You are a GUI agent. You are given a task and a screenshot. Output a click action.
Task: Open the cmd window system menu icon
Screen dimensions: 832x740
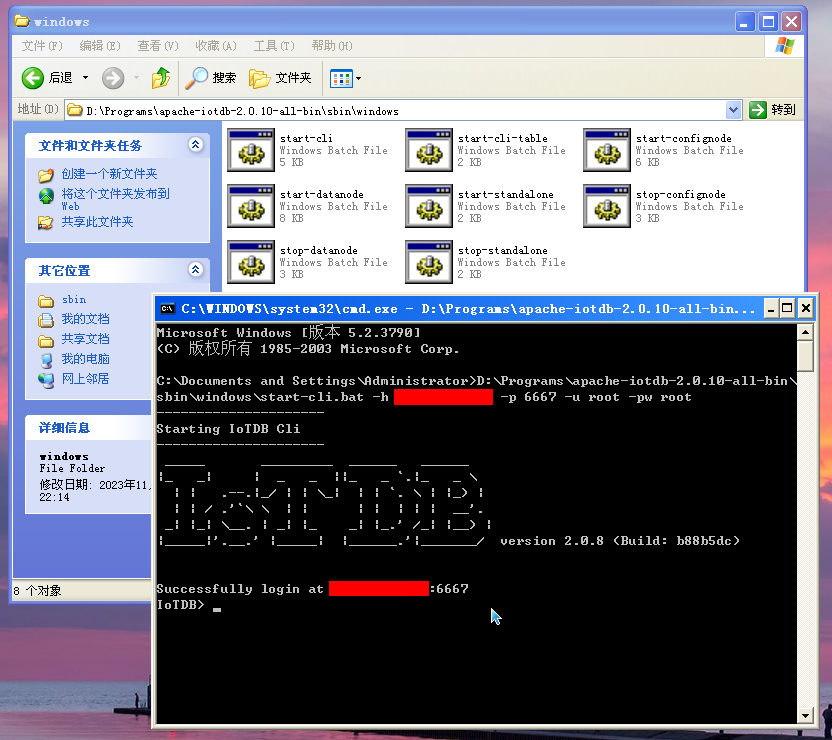tap(167, 309)
